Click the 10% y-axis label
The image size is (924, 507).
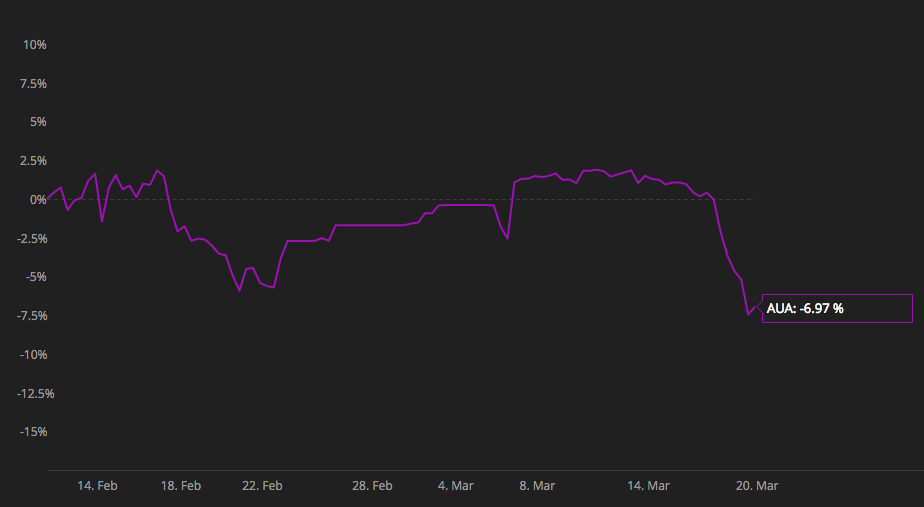(35, 45)
